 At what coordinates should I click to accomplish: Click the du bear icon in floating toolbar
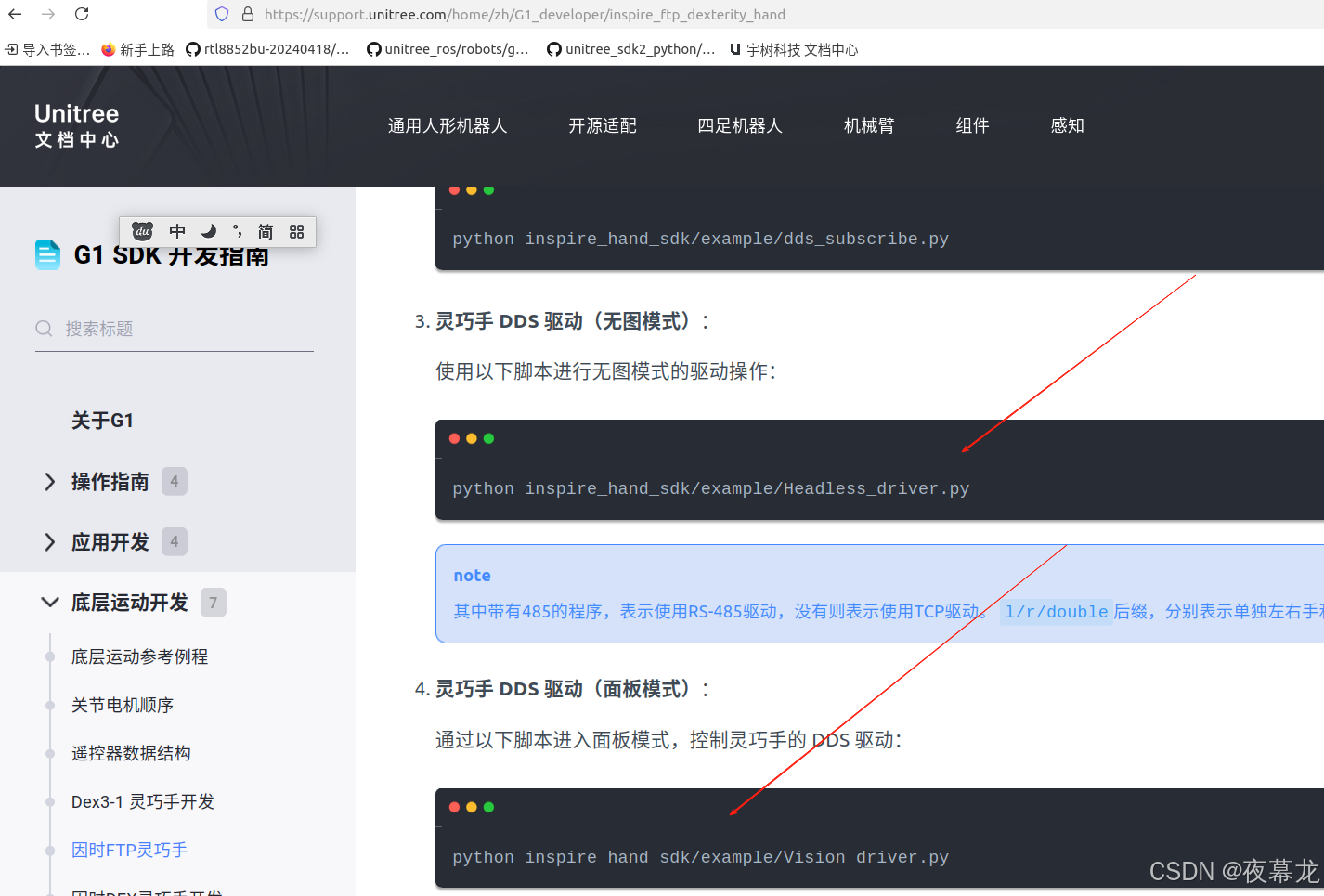(x=142, y=231)
